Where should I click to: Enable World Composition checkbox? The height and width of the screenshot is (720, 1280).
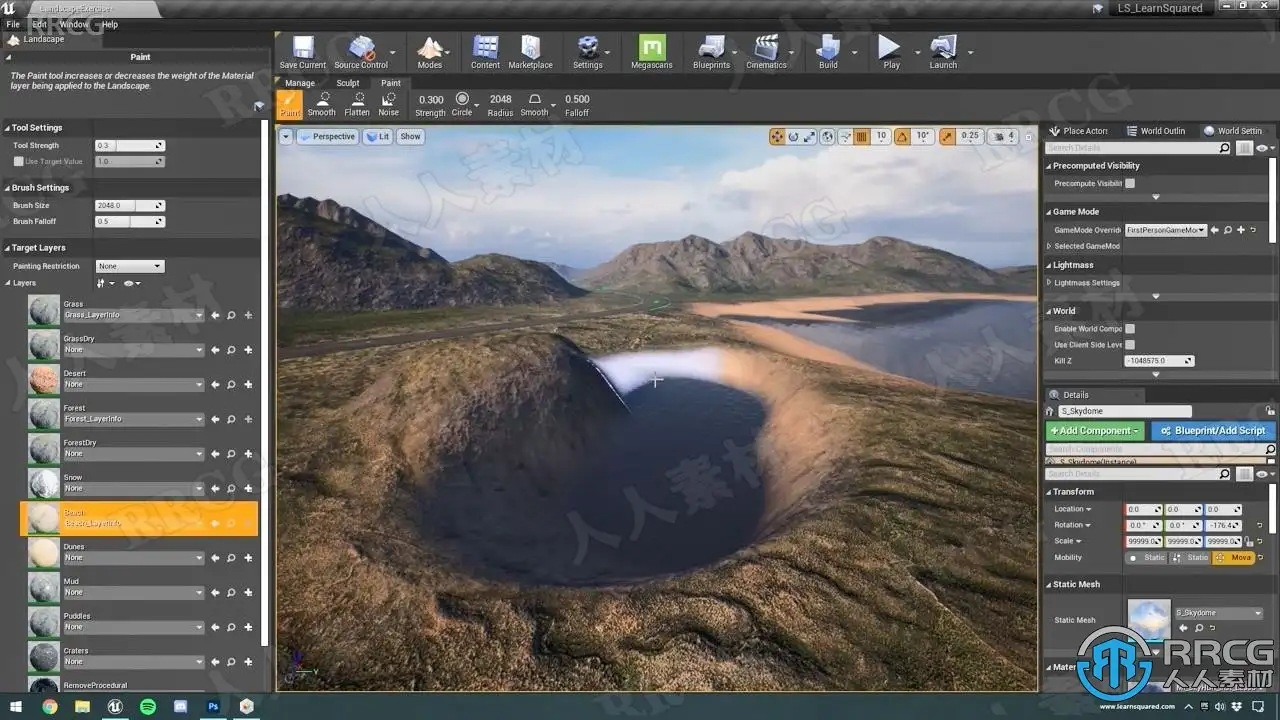[x=1130, y=328]
